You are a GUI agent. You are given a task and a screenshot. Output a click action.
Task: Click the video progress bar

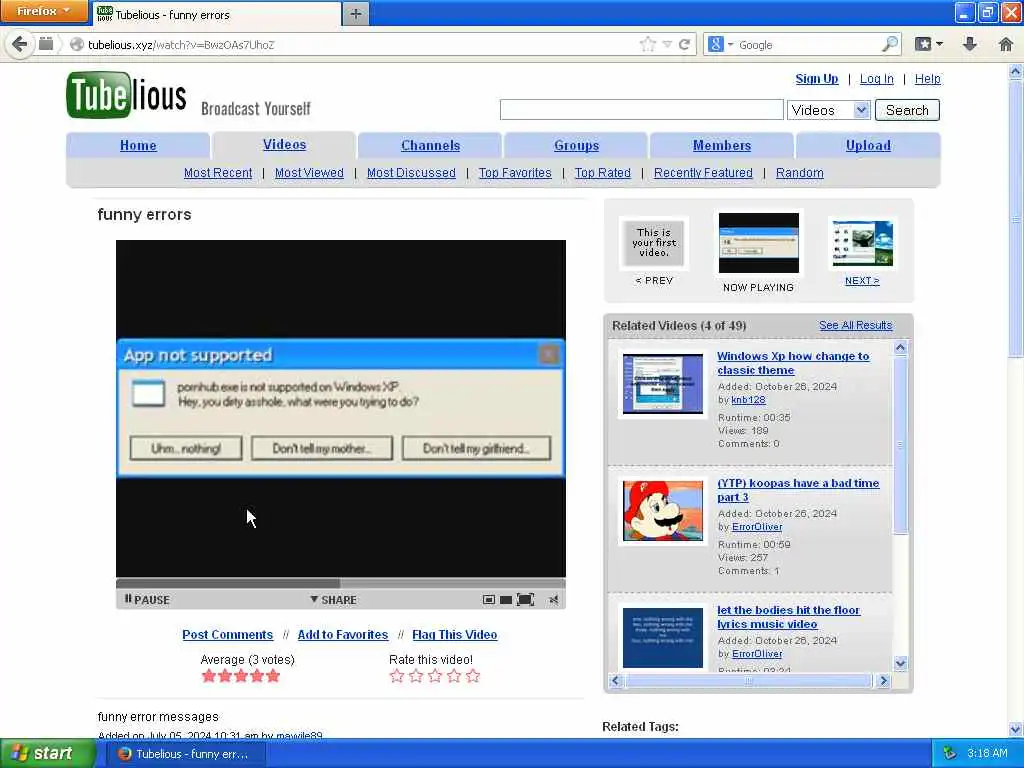341,583
